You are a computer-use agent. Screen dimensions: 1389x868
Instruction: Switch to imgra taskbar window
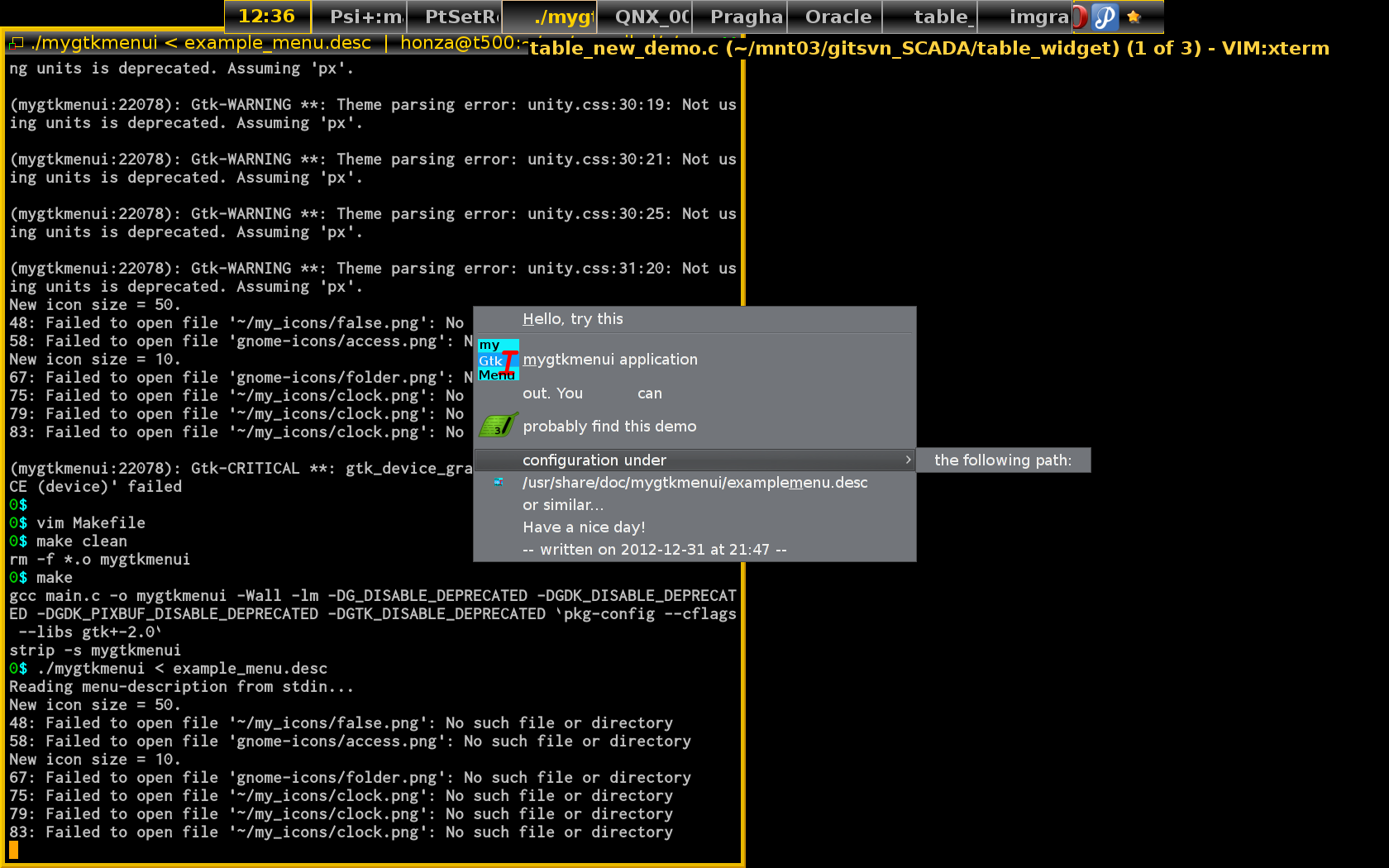tap(1024, 17)
